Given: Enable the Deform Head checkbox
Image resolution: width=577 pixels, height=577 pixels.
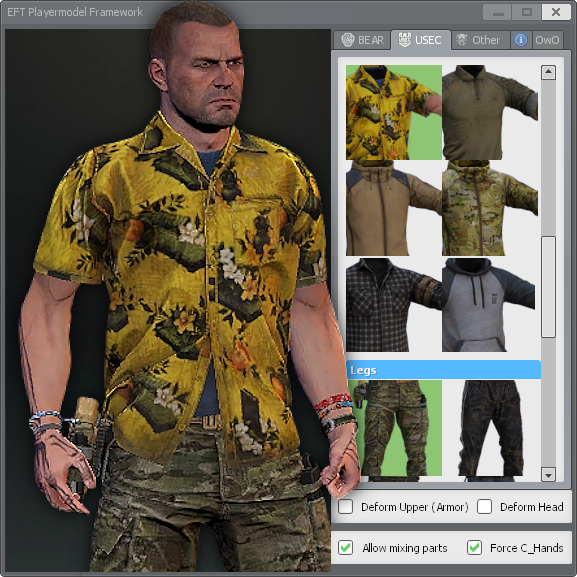Looking at the screenshot, I should click(484, 507).
